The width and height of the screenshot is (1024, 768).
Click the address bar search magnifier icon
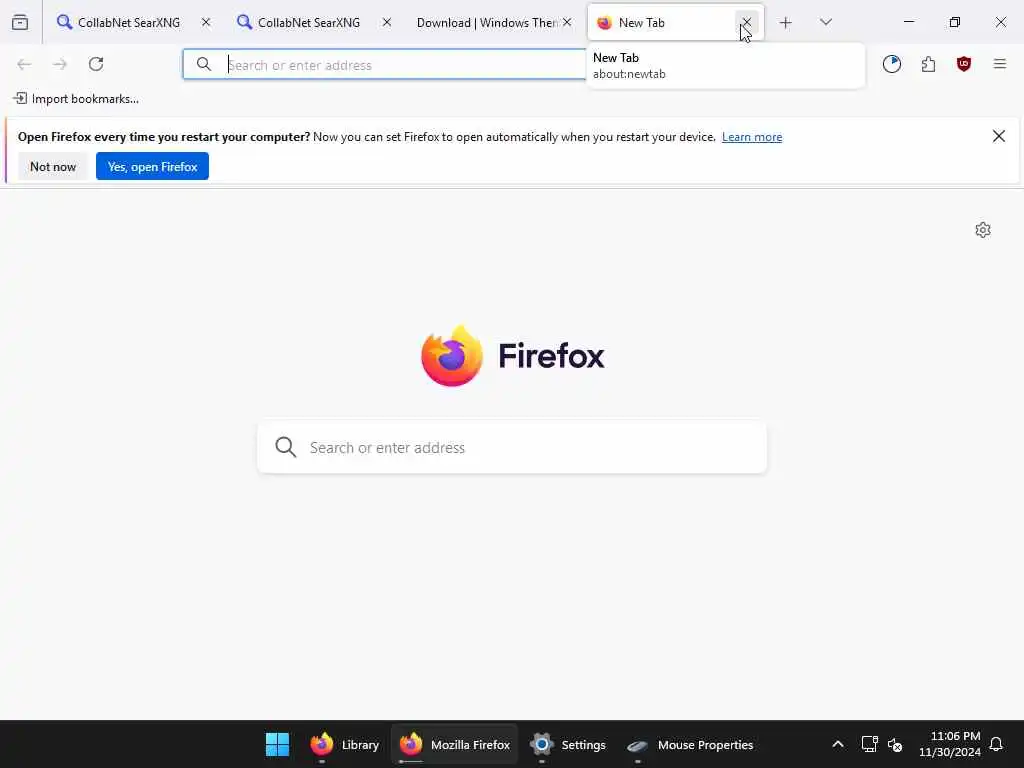[x=204, y=65]
